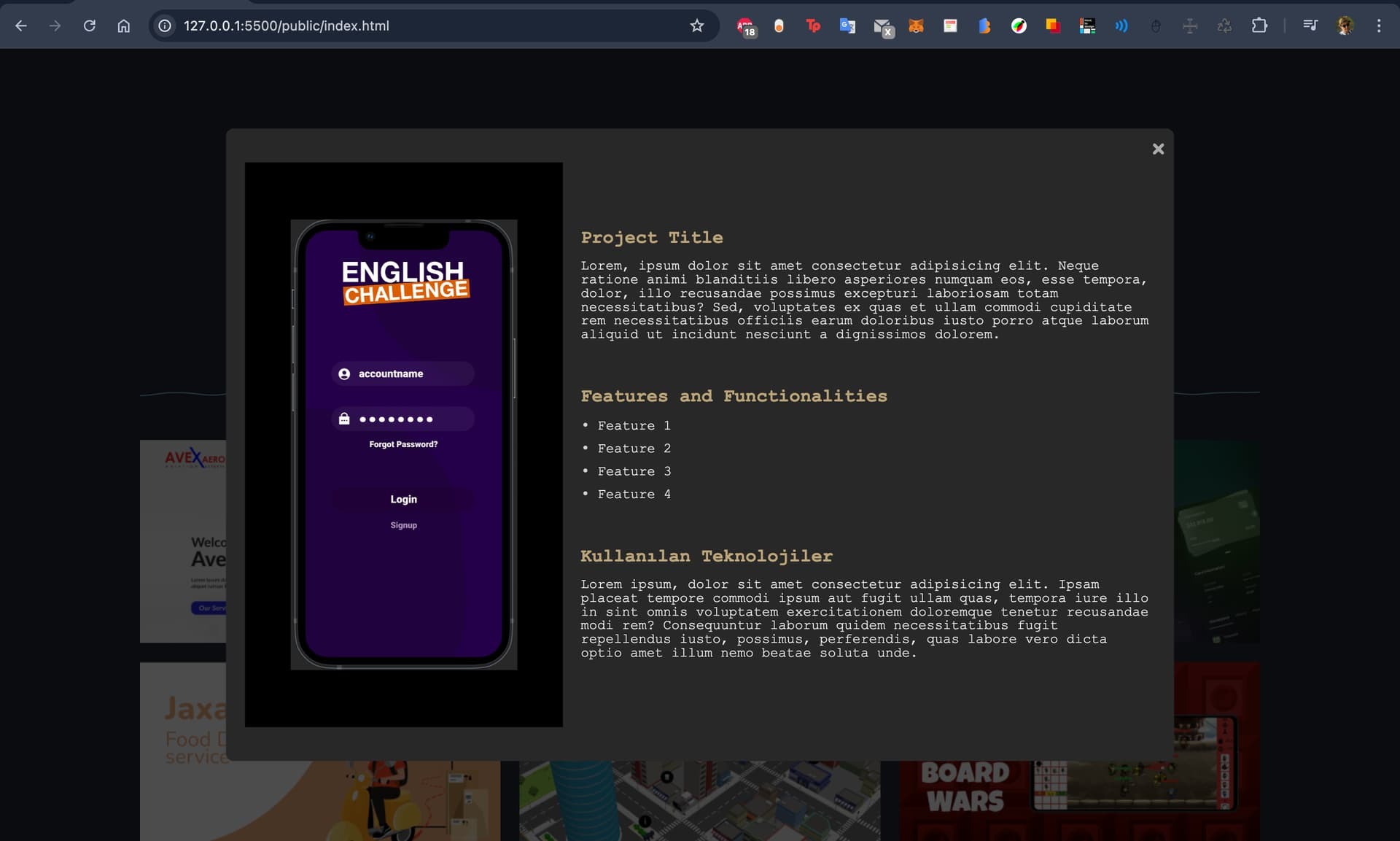The image size is (1400, 841).
Task: Open the orange toggle extension icon
Action: pyautogui.click(x=779, y=26)
